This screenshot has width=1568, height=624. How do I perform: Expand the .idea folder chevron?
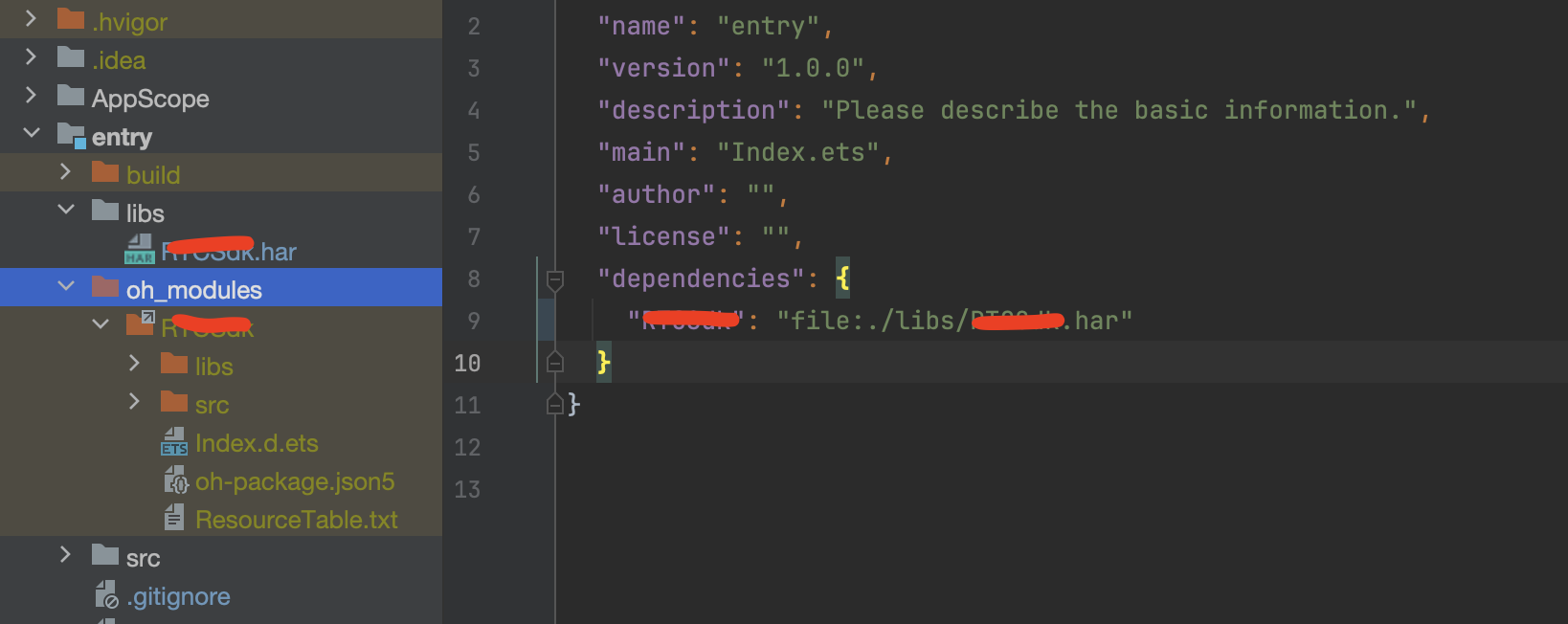pos(31,56)
